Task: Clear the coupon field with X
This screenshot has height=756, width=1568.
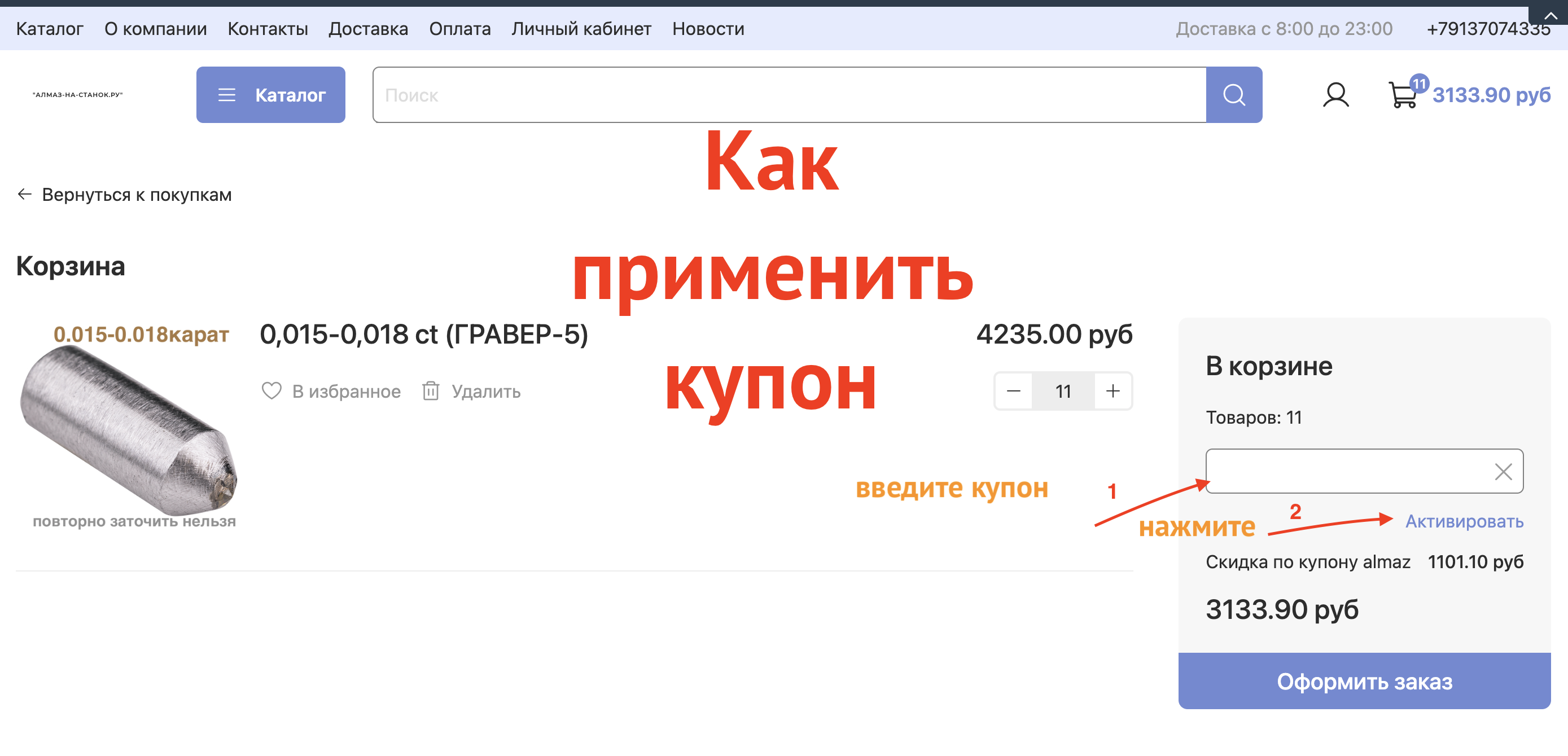Action: coord(1503,471)
